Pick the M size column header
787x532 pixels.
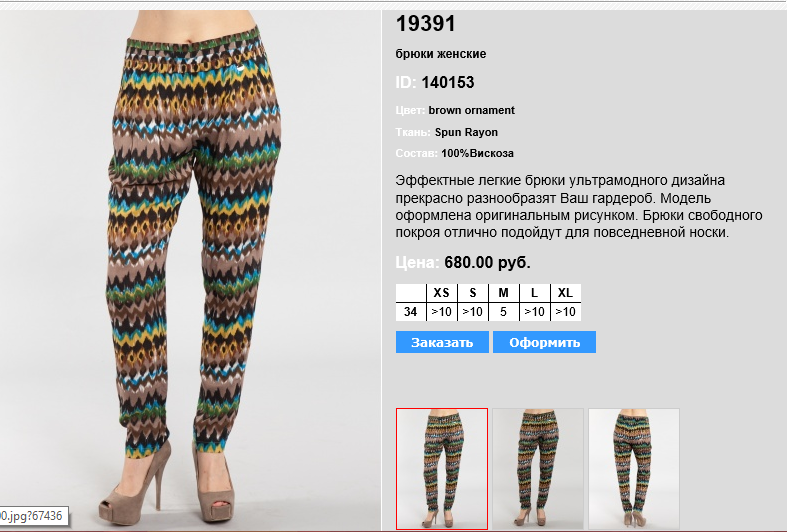click(x=503, y=293)
